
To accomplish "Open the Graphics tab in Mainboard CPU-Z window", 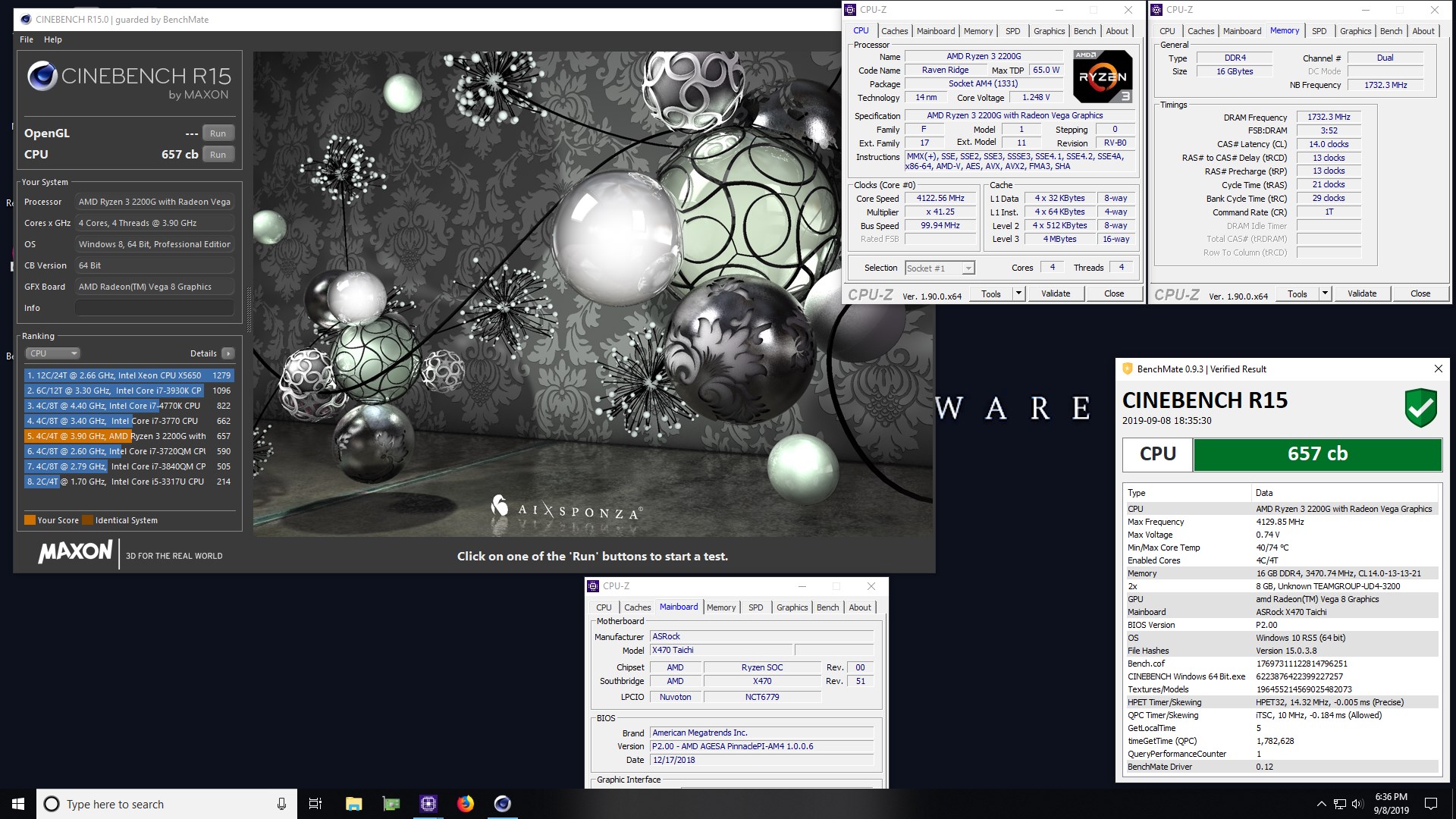I will coord(792,607).
